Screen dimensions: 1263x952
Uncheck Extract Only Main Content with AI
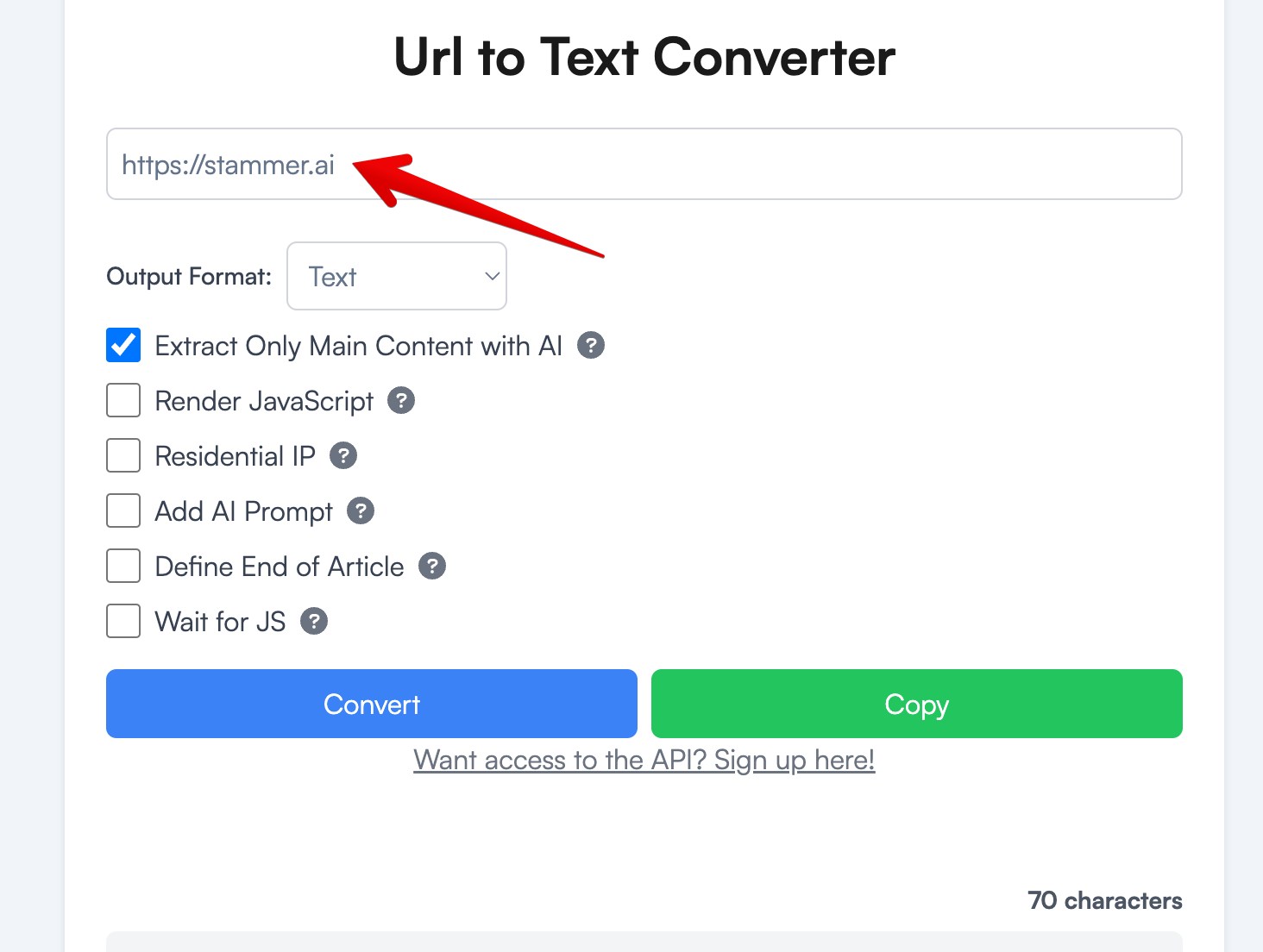point(123,345)
